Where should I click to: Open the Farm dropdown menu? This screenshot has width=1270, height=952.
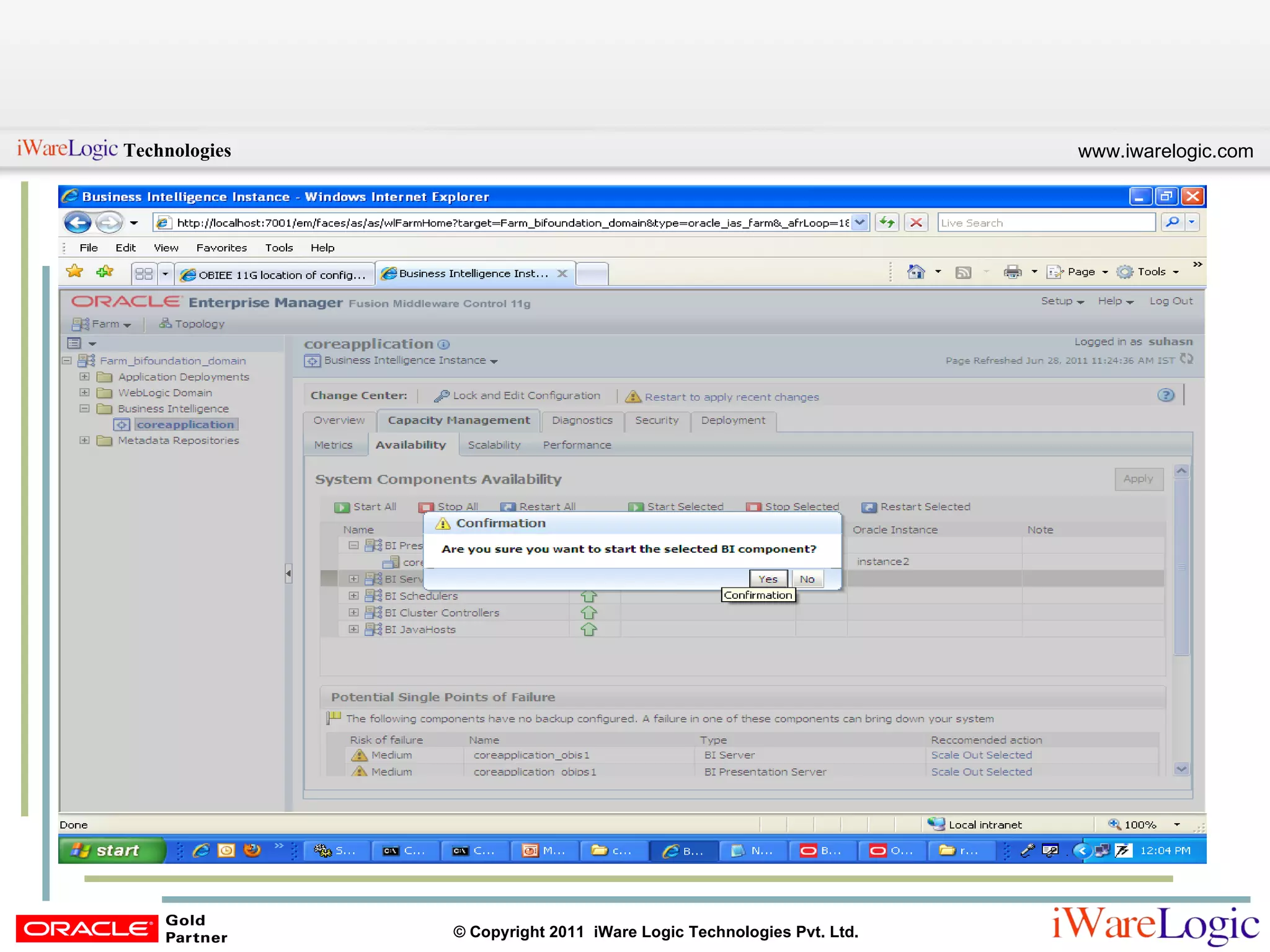point(111,324)
